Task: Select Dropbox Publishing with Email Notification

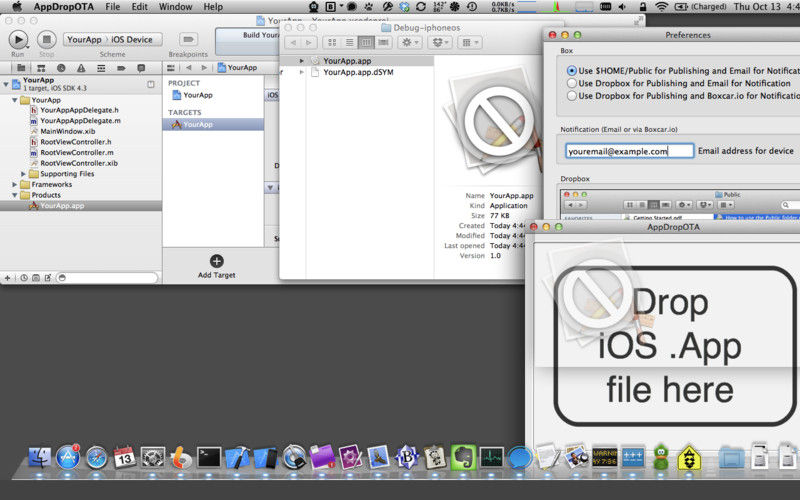Action: click(x=571, y=83)
